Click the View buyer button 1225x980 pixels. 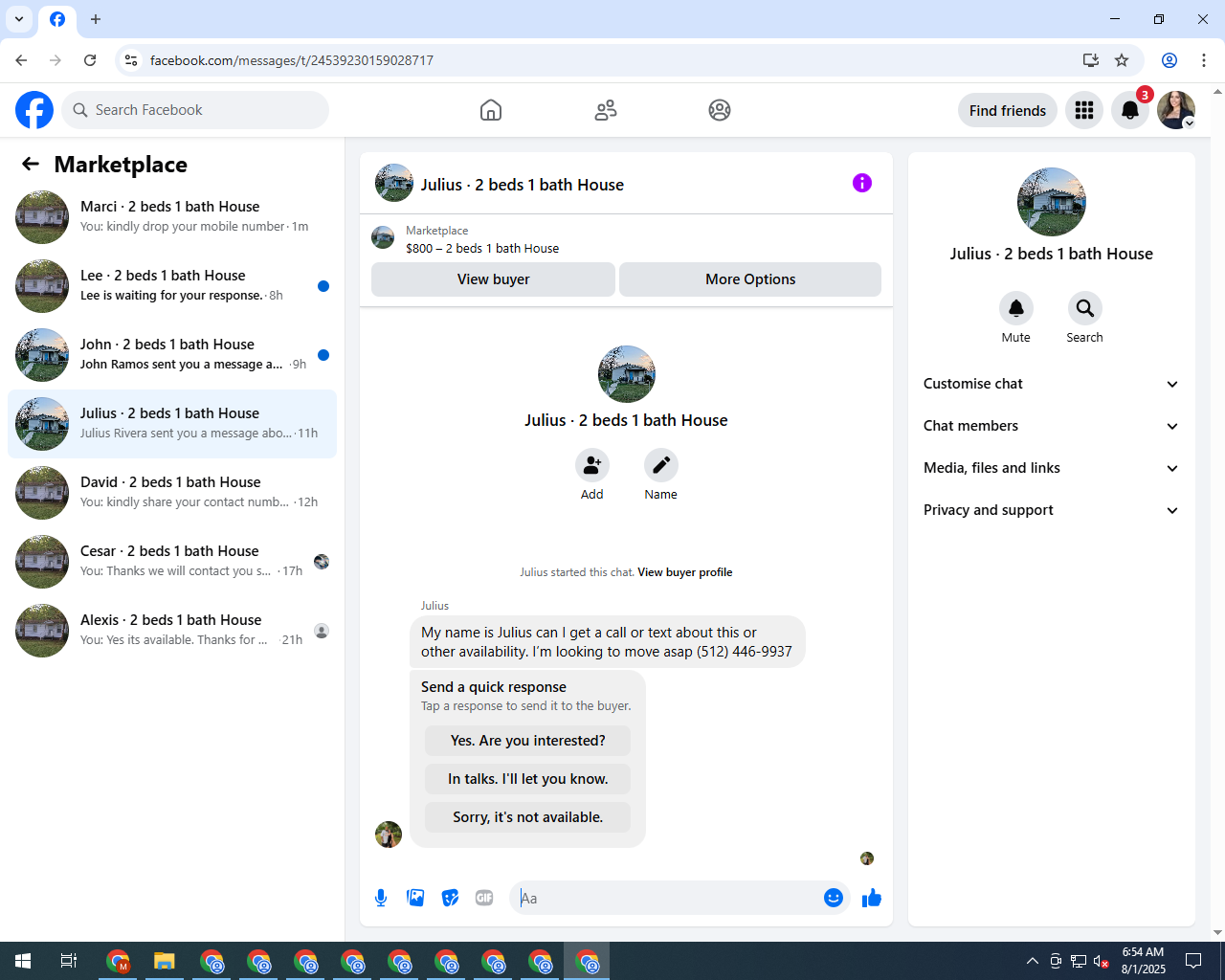click(493, 279)
